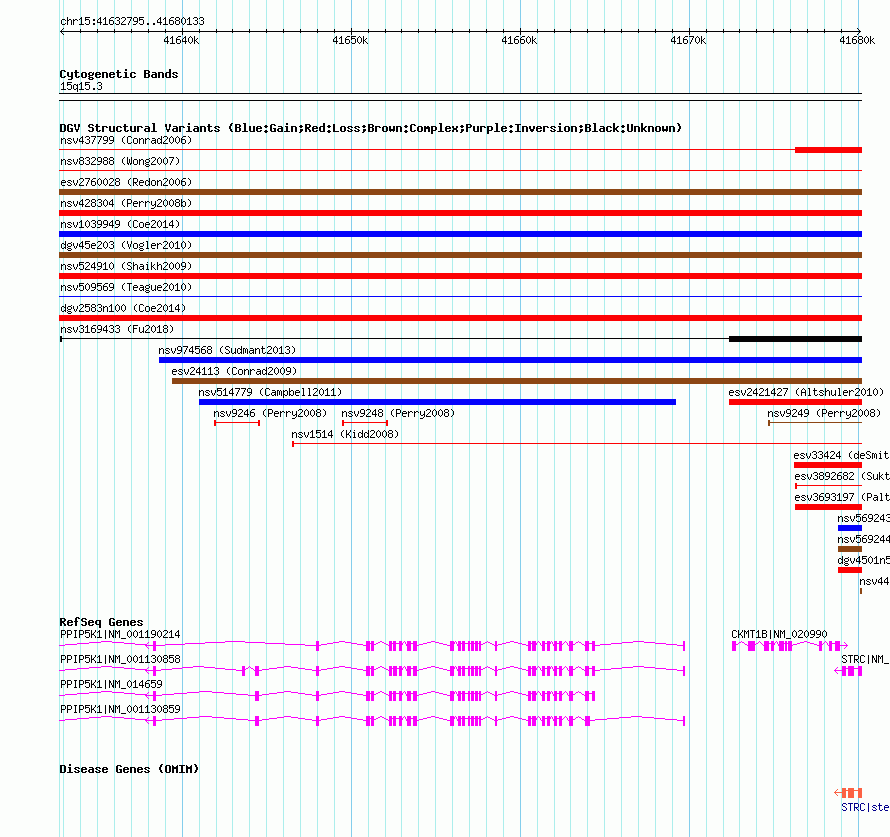
Task: Click the orange STRC OMIM disease gene glyph
Action: 848,793
